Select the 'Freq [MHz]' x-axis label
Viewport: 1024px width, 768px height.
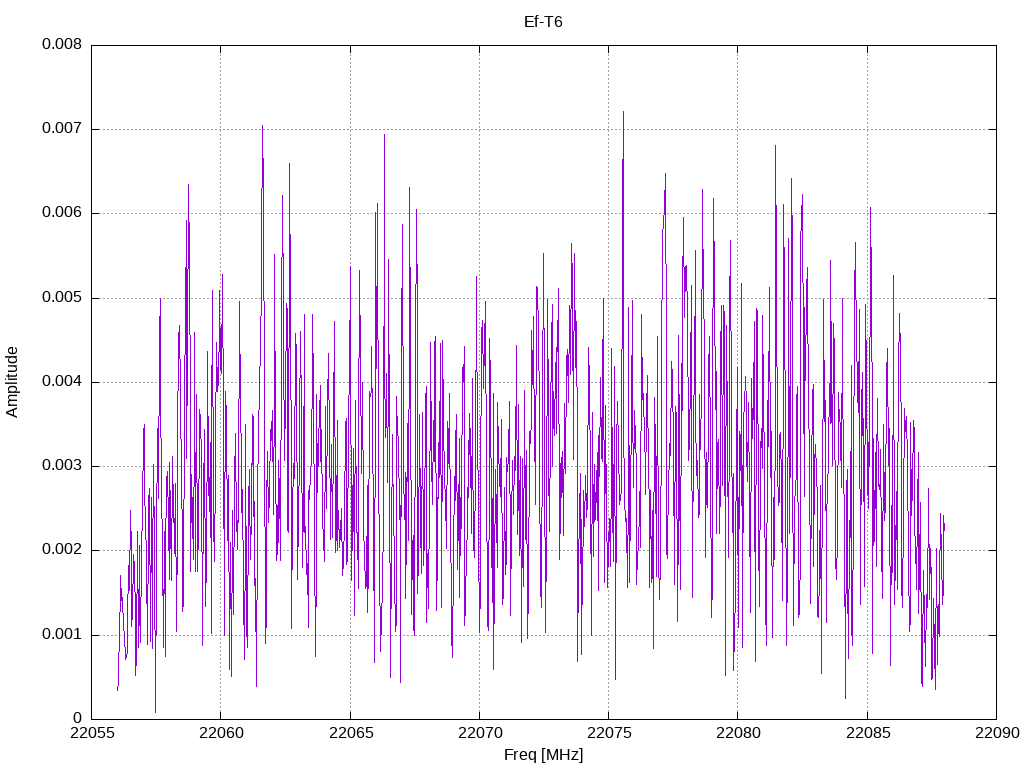pyautogui.click(x=543, y=754)
